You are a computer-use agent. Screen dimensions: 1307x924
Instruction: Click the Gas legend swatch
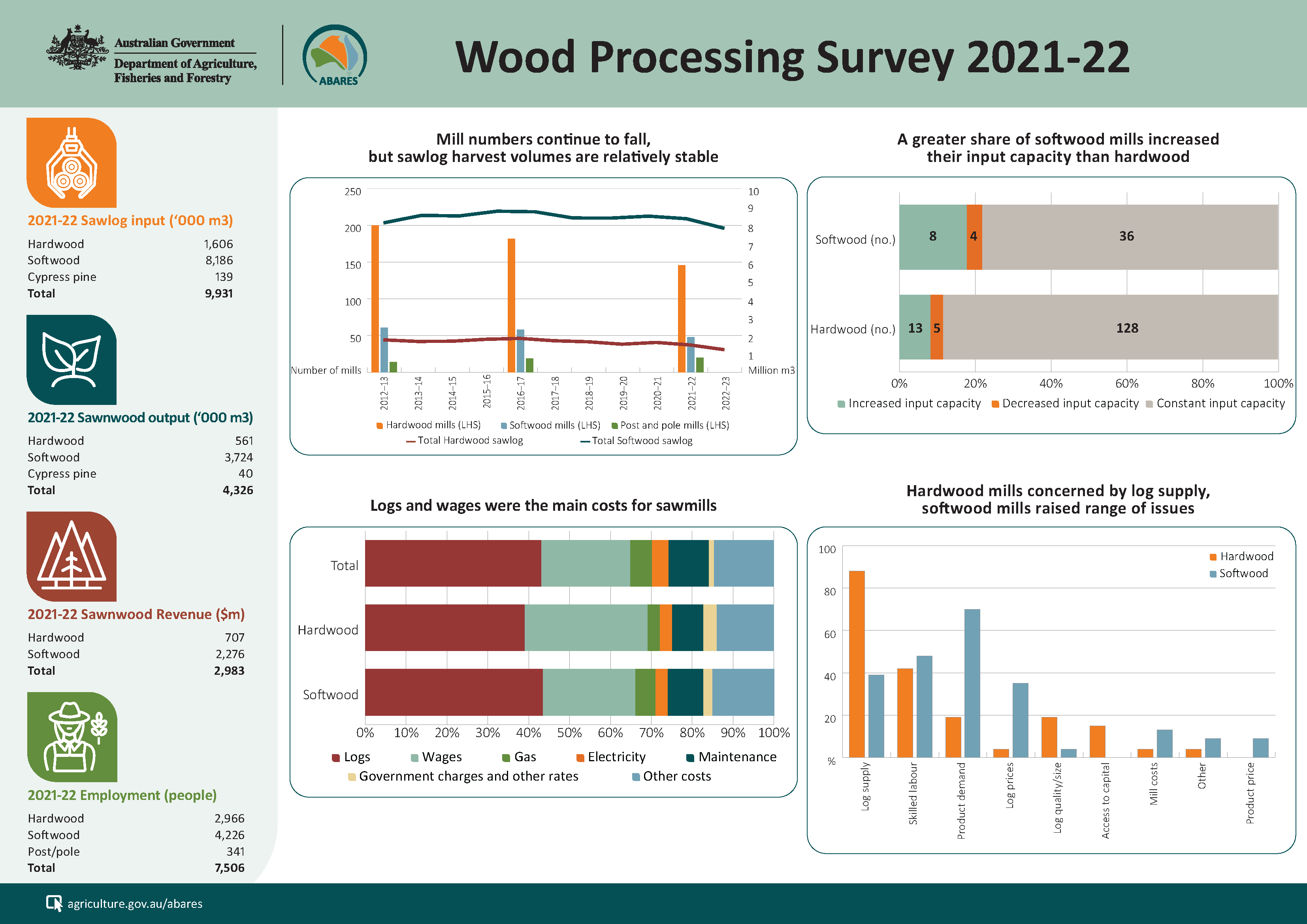[x=506, y=758]
